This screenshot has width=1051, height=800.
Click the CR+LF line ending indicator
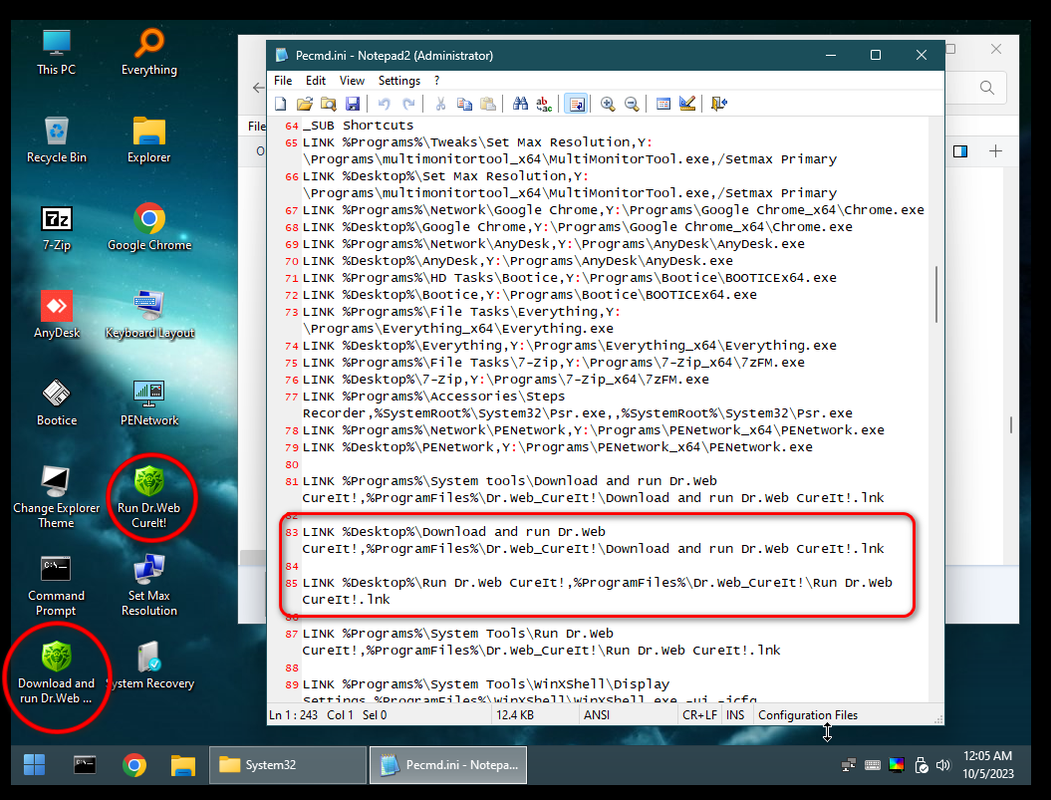click(700, 715)
